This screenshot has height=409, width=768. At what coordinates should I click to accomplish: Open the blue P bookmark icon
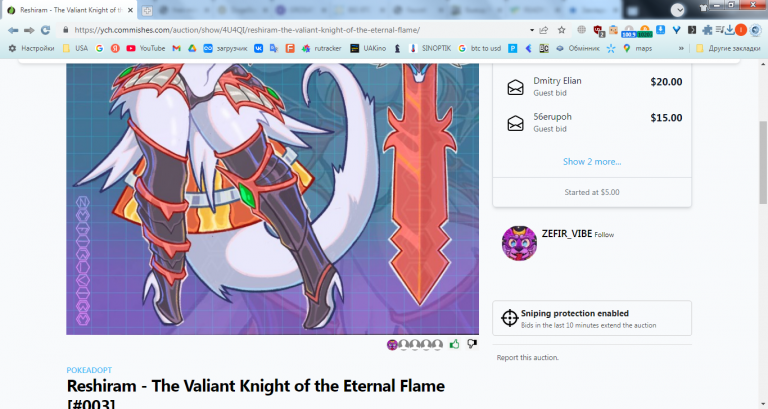click(x=512, y=48)
